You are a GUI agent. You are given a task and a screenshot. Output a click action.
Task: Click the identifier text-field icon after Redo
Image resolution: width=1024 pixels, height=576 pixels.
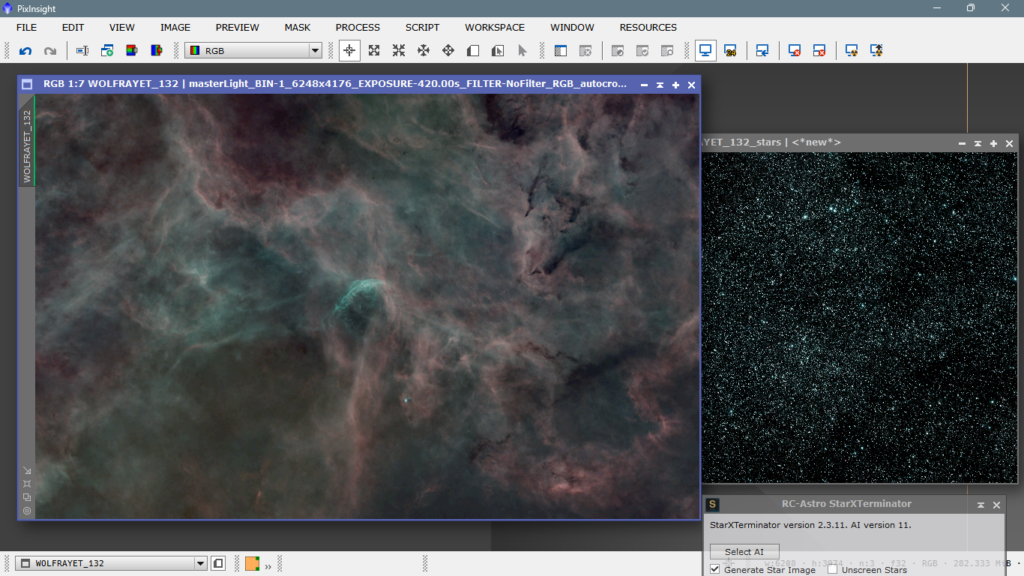pos(82,50)
